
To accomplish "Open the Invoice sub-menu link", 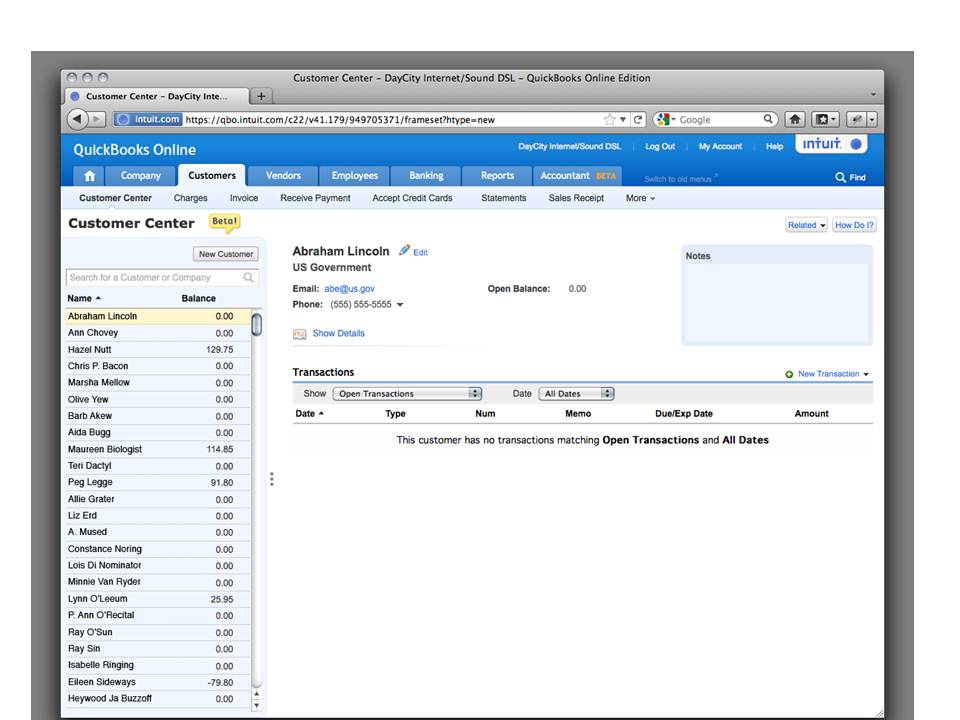I will coord(244,198).
